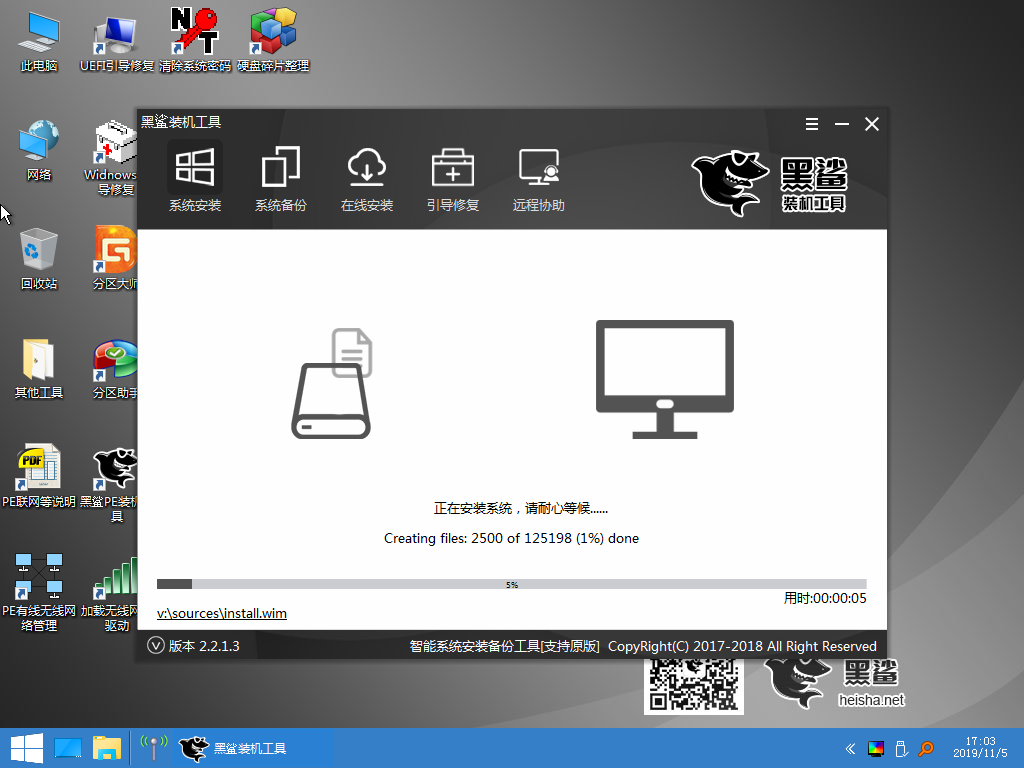
Task: Click the 5% installation progress bar
Action: coord(512,583)
